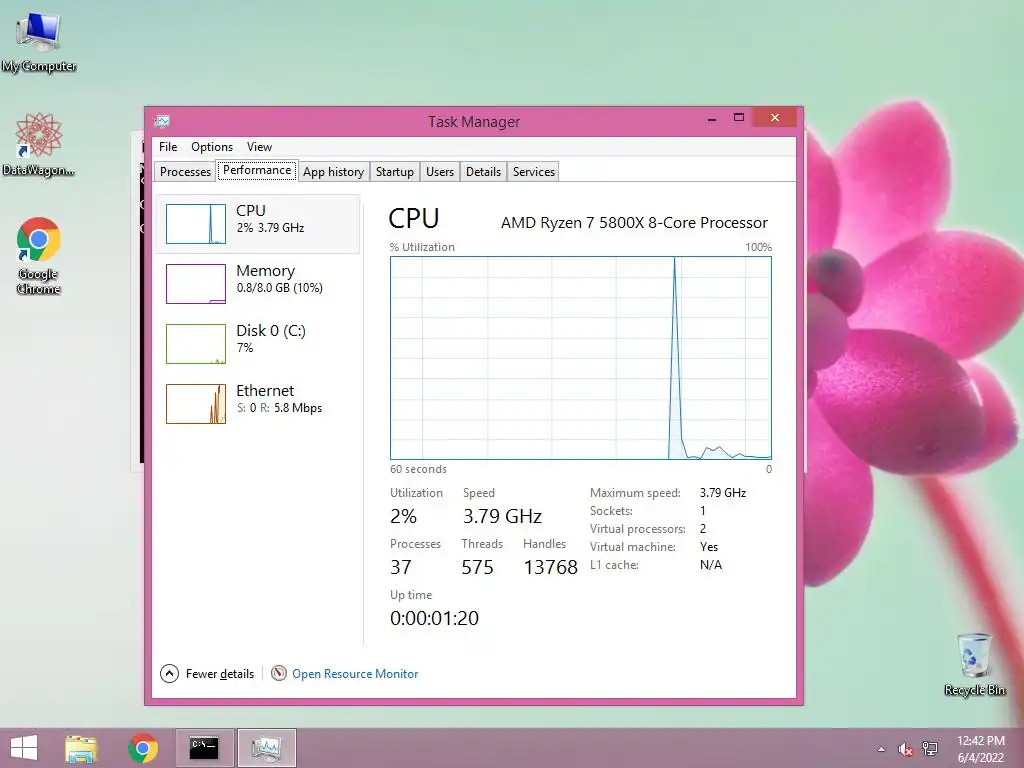
Task: Open the My Computer desktop icon
Action: point(39,40)
